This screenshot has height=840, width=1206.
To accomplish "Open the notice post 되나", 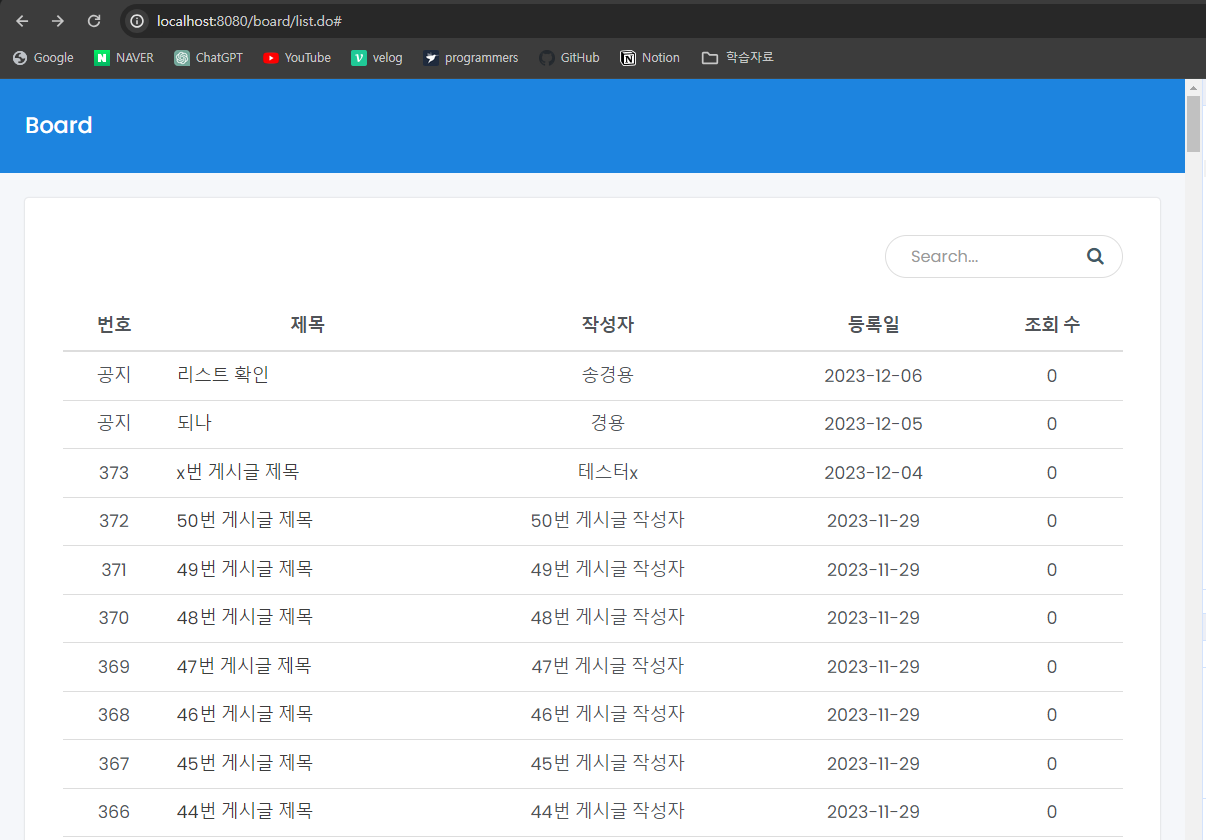I will (x=194, y=424).
